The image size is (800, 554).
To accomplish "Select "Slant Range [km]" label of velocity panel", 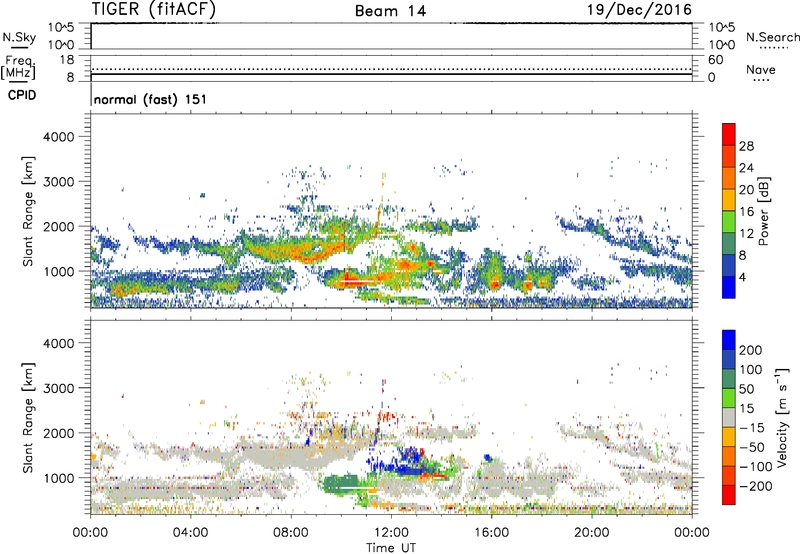I will click(28, 418).
